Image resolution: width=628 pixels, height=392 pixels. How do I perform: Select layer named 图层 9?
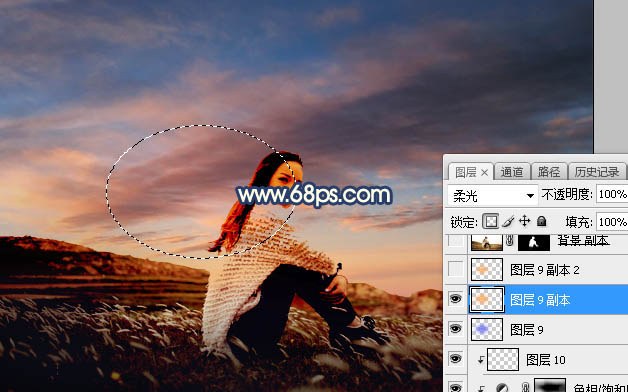[x=527, y=330]
